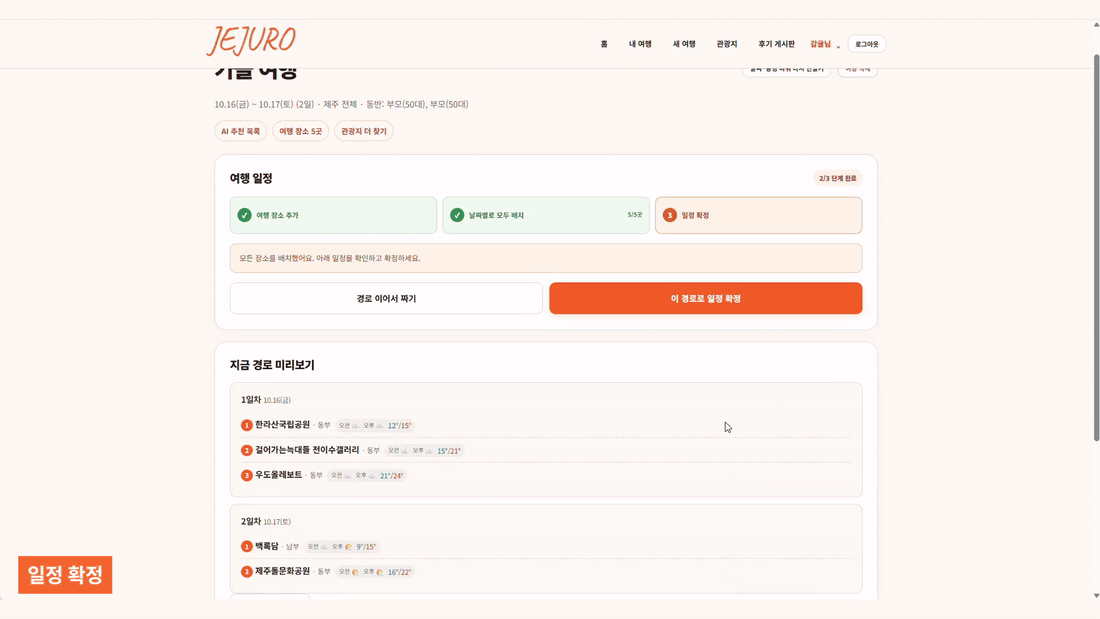Click the 지금 경로 미리보기 heading
1100x619 pixels.
(x=272, y=365)
